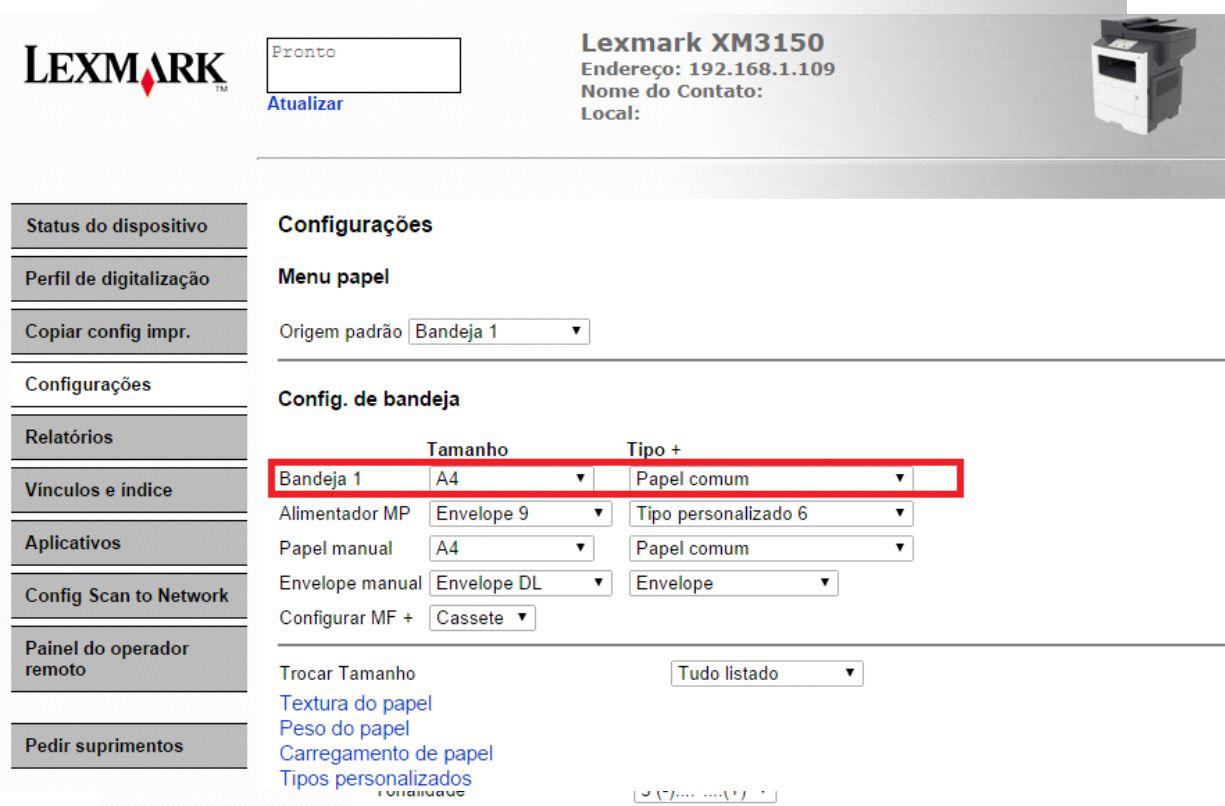Click the Tipo + column header

[653, 450]
